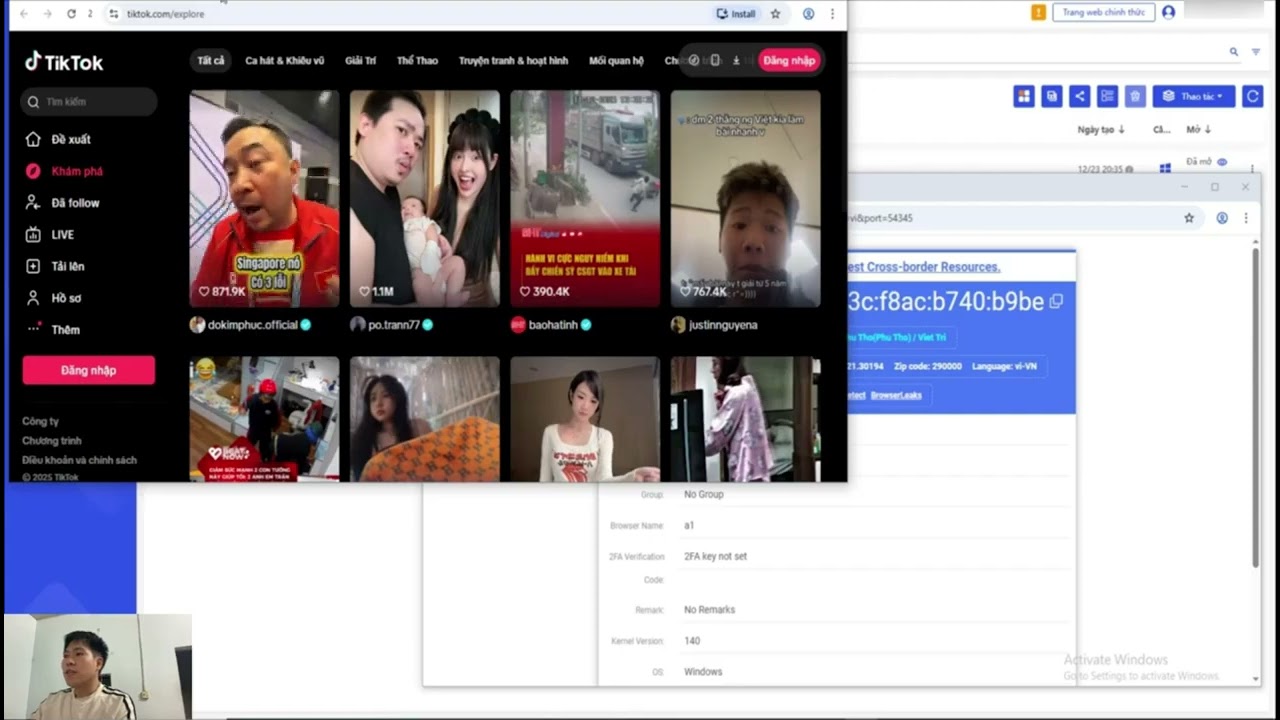Click the trash delete toolbar icon
1280x720 pixels.
(1135, 96)
